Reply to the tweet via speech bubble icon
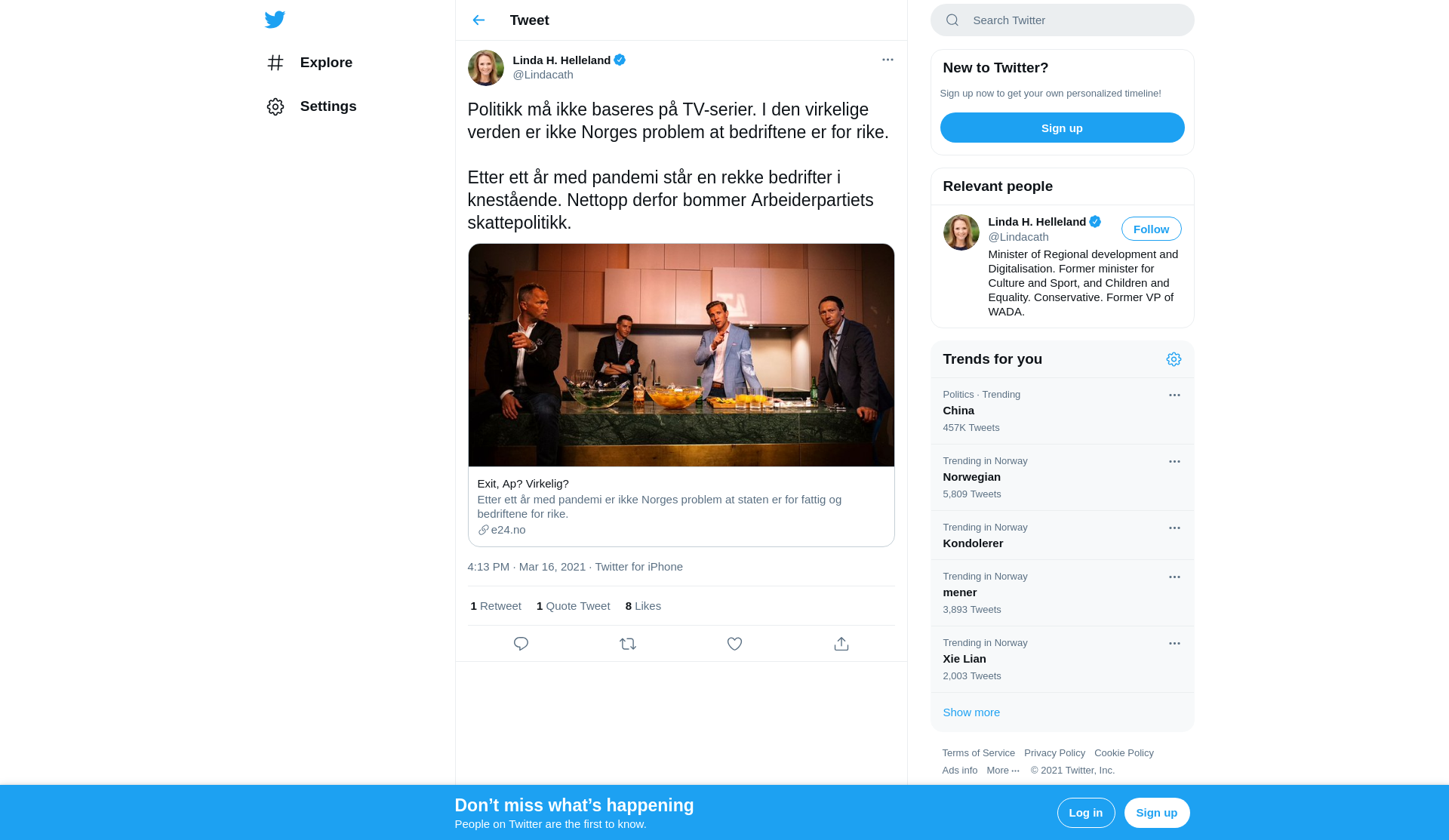This screenshot has height=840, width=1449. coord(521,644)
